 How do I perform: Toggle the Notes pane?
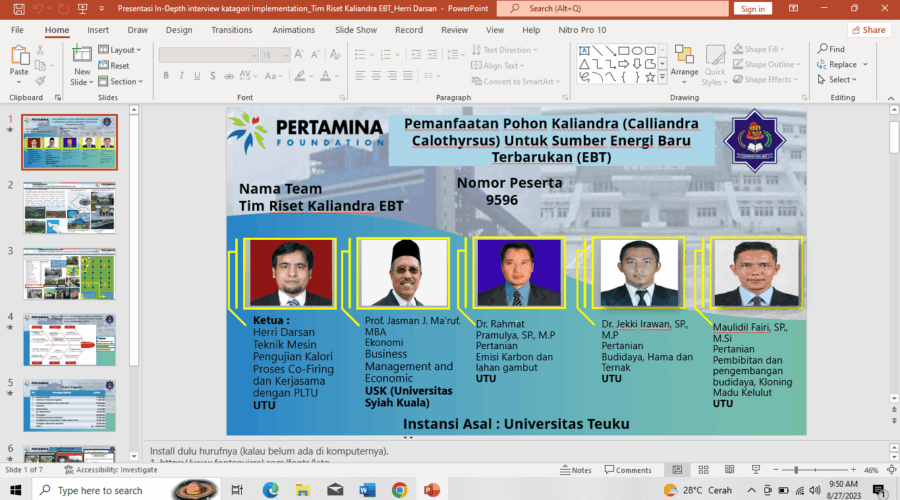pos(576,470)
